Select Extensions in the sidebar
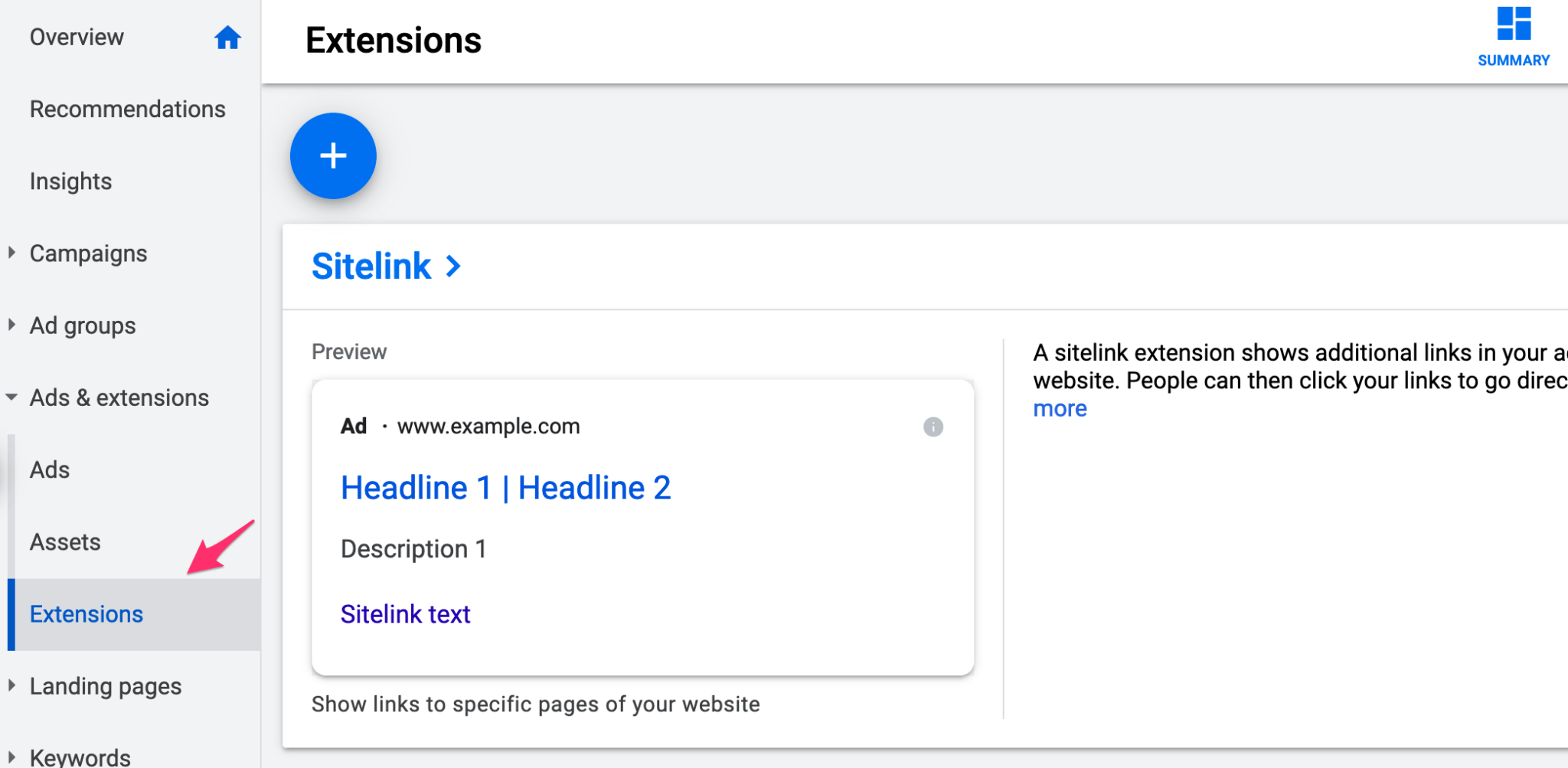The width and height of the screenshot is (1568, 768). [x=86, y=613]
